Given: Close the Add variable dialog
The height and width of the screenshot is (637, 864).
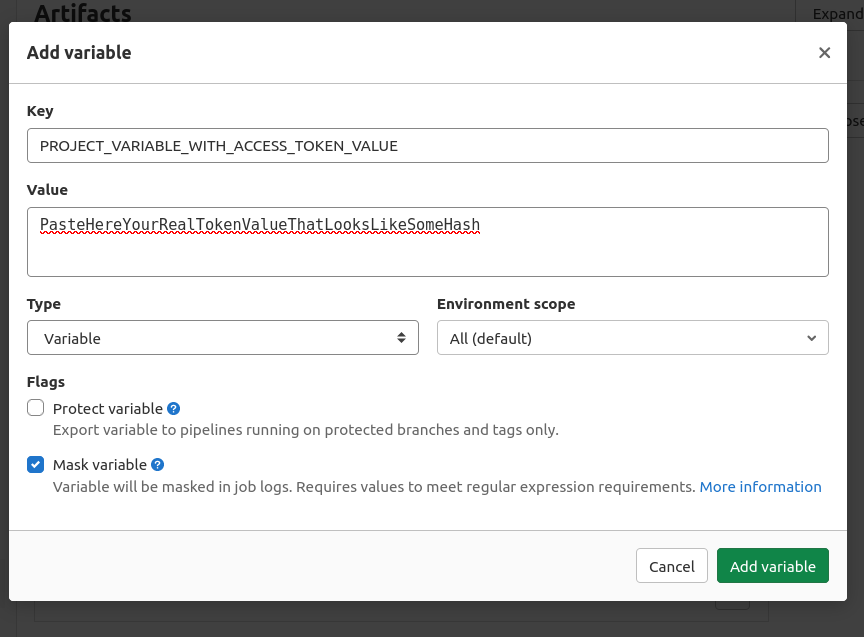Looking at the screenshot, I should coord(824,53).
